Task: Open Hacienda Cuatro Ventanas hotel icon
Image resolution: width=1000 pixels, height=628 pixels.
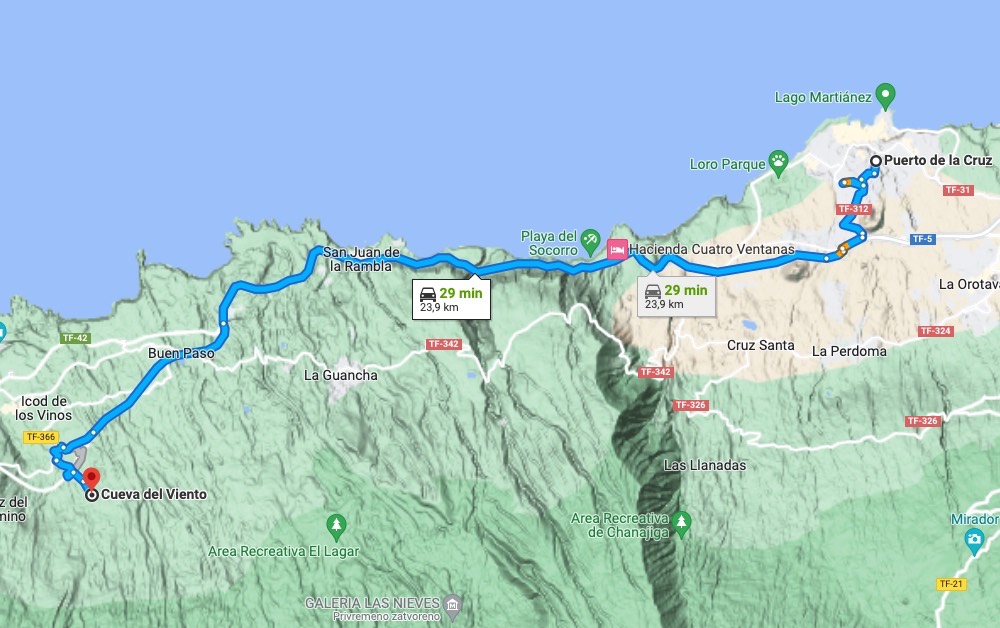Action: [x=617, y=249]
